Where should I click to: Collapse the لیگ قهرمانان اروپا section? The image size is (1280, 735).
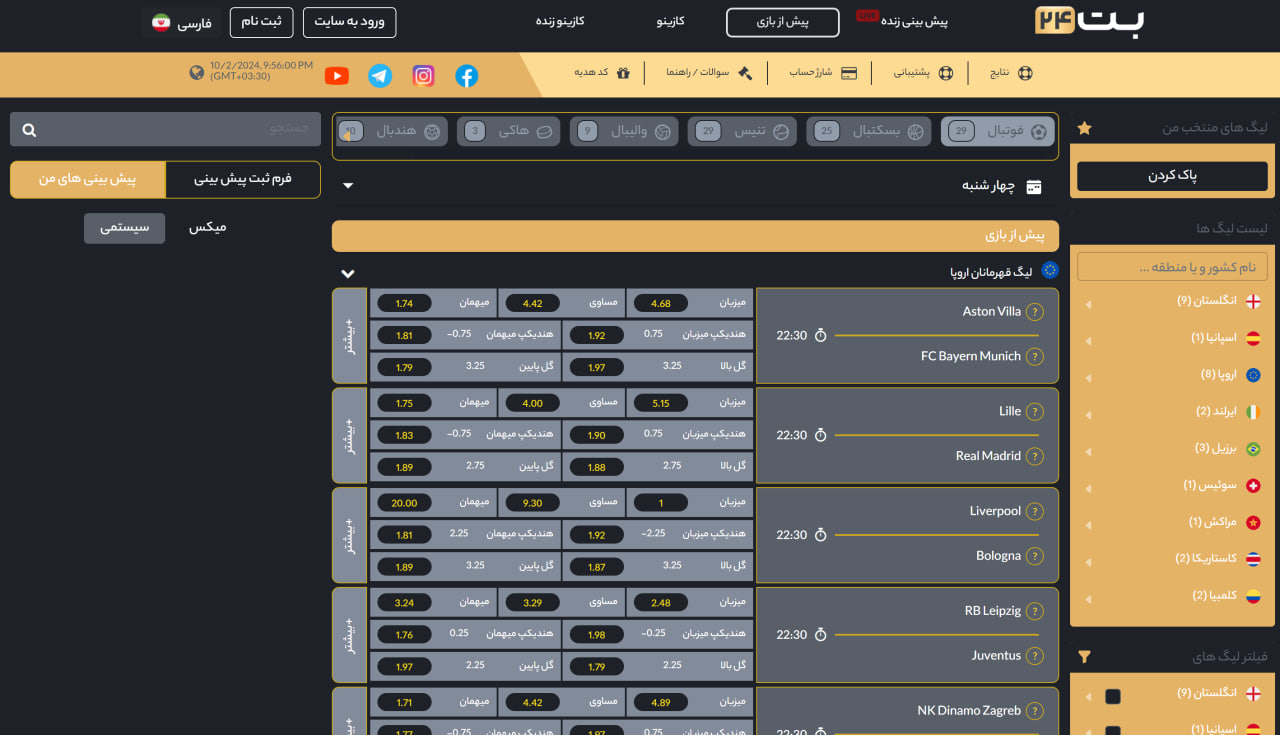coord(348,273)
